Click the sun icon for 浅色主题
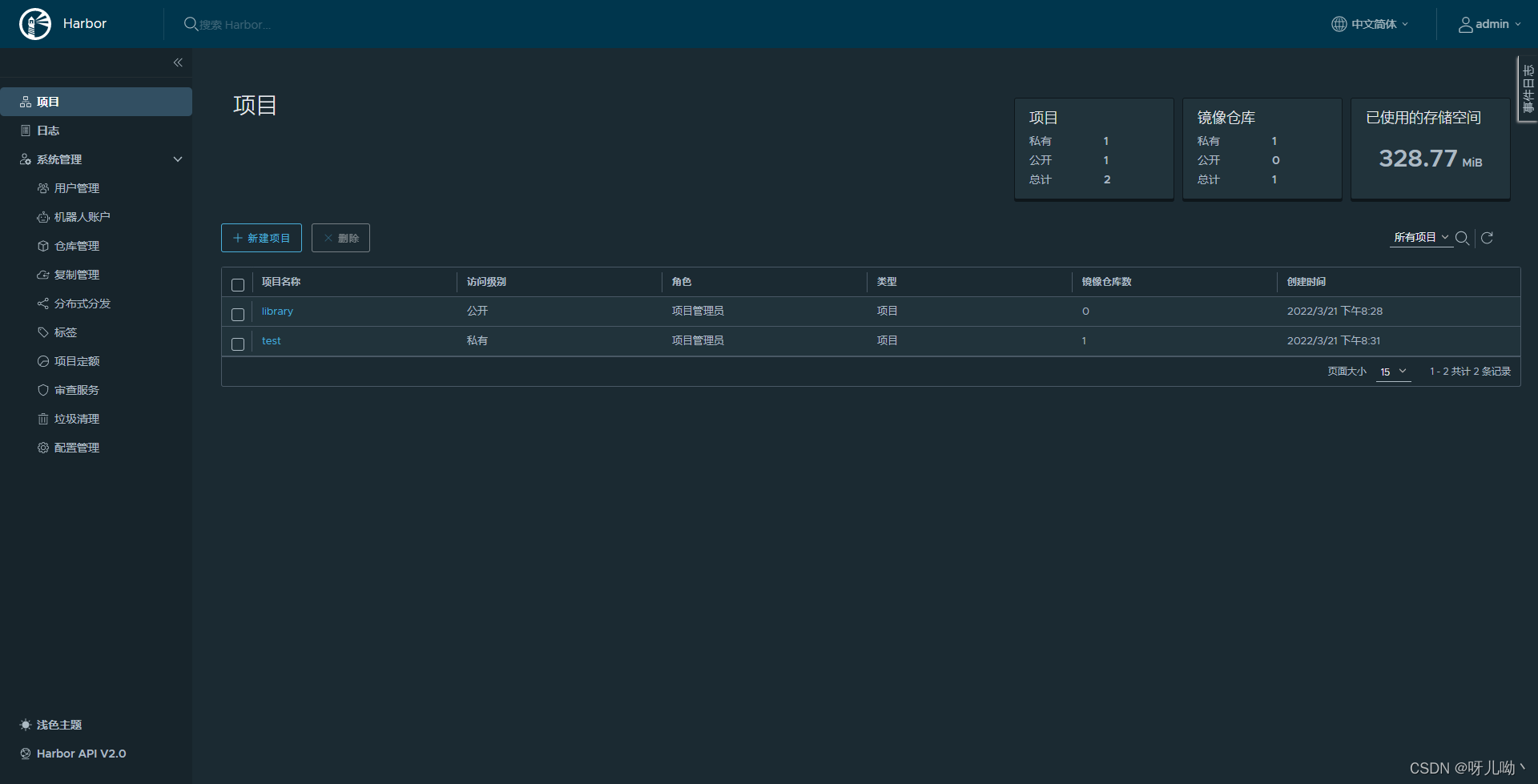1538x784 pixels. click(26, 725)
